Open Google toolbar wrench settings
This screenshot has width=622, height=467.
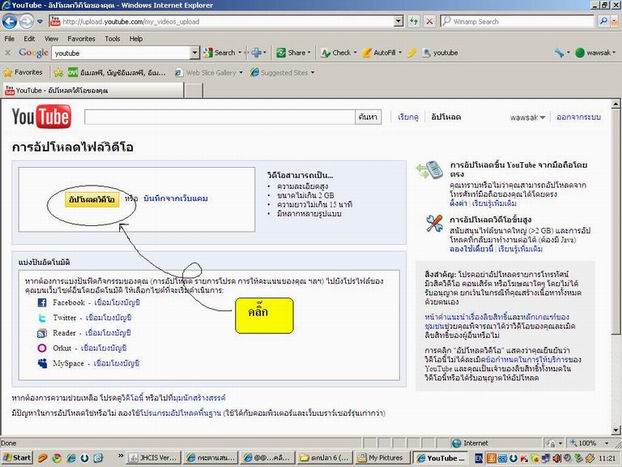tap(559, 53)
